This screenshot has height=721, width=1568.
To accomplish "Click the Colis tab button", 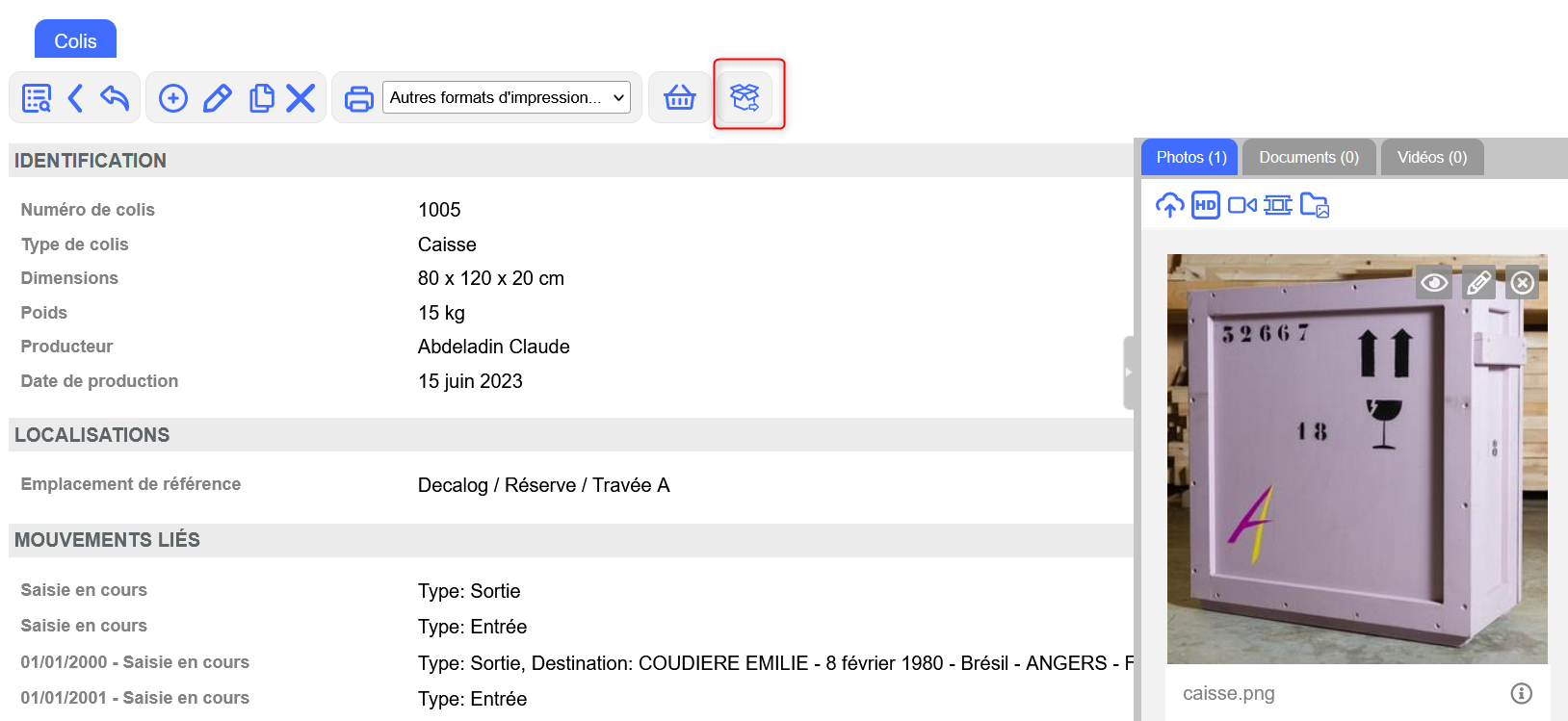I will pos(75,40).
